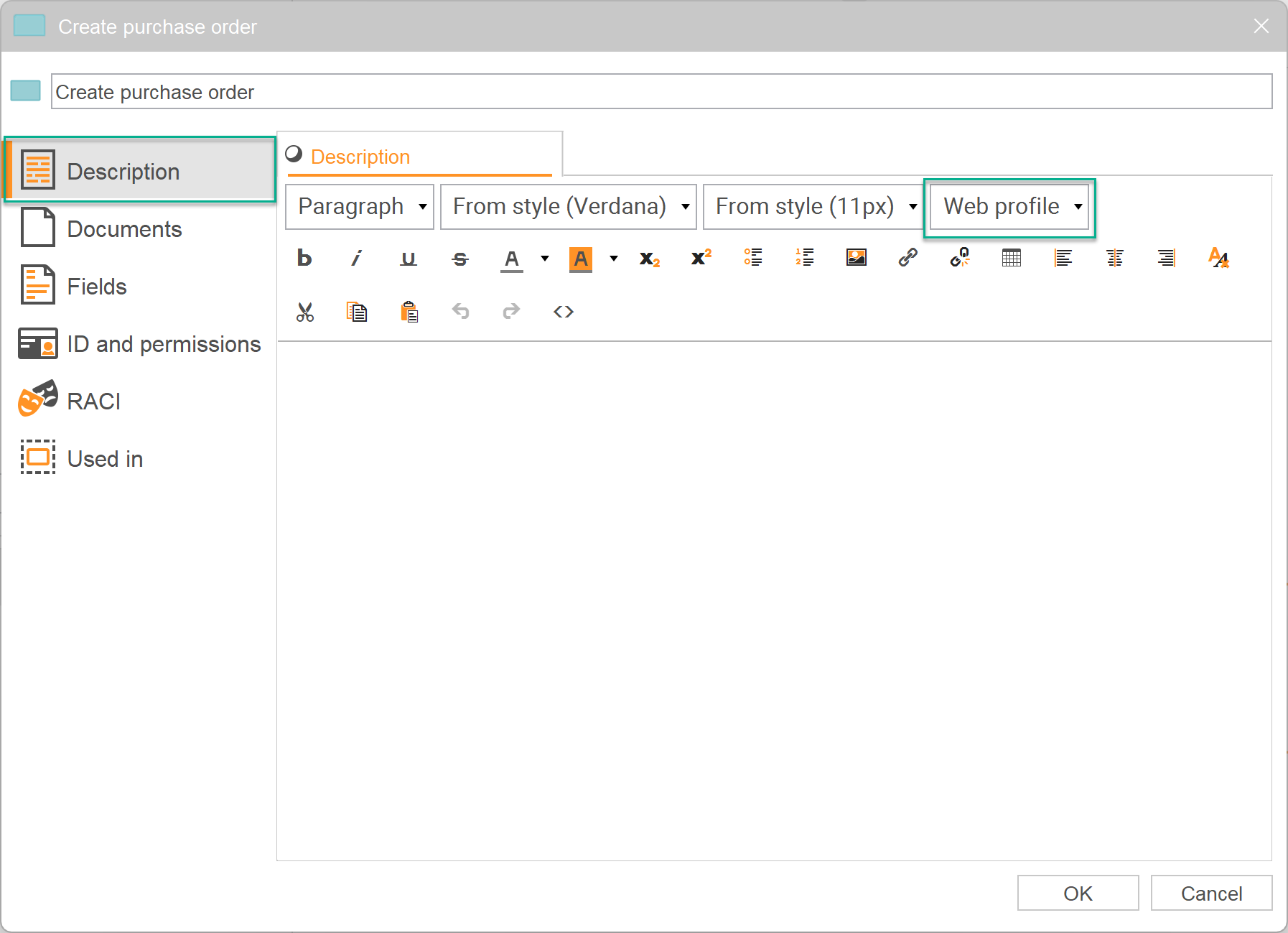
Task: Undo last edit
Action: [460, 311]
